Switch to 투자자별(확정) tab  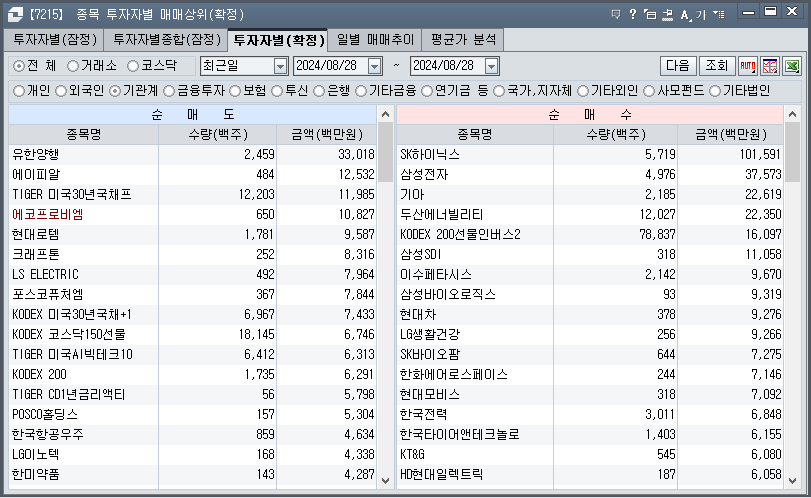pos(278,40)
